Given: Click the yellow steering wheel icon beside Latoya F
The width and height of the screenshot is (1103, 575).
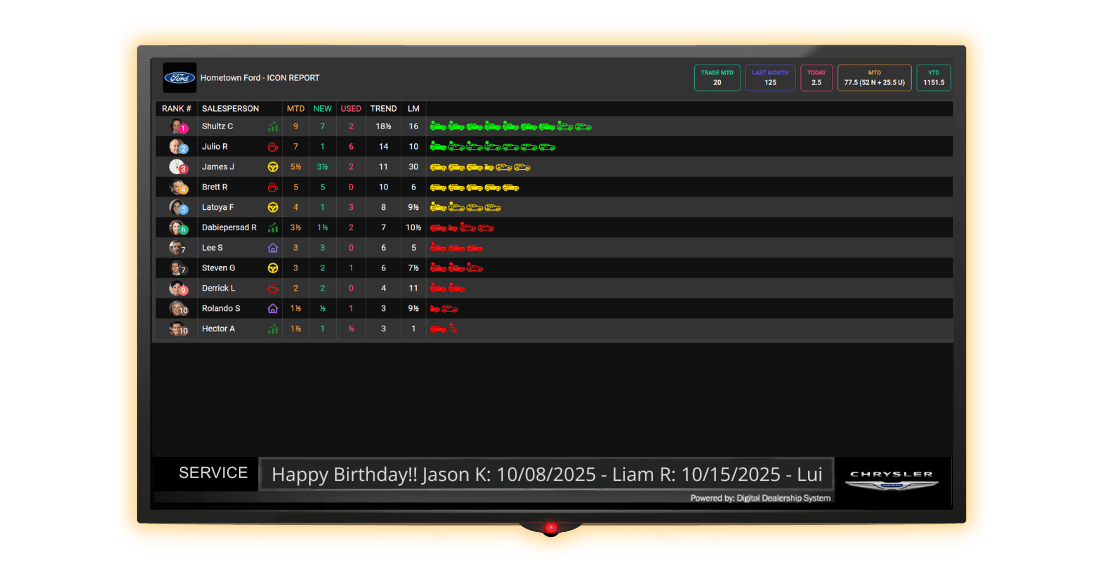Looking at the screenshot, I should (x=272, y=207).
